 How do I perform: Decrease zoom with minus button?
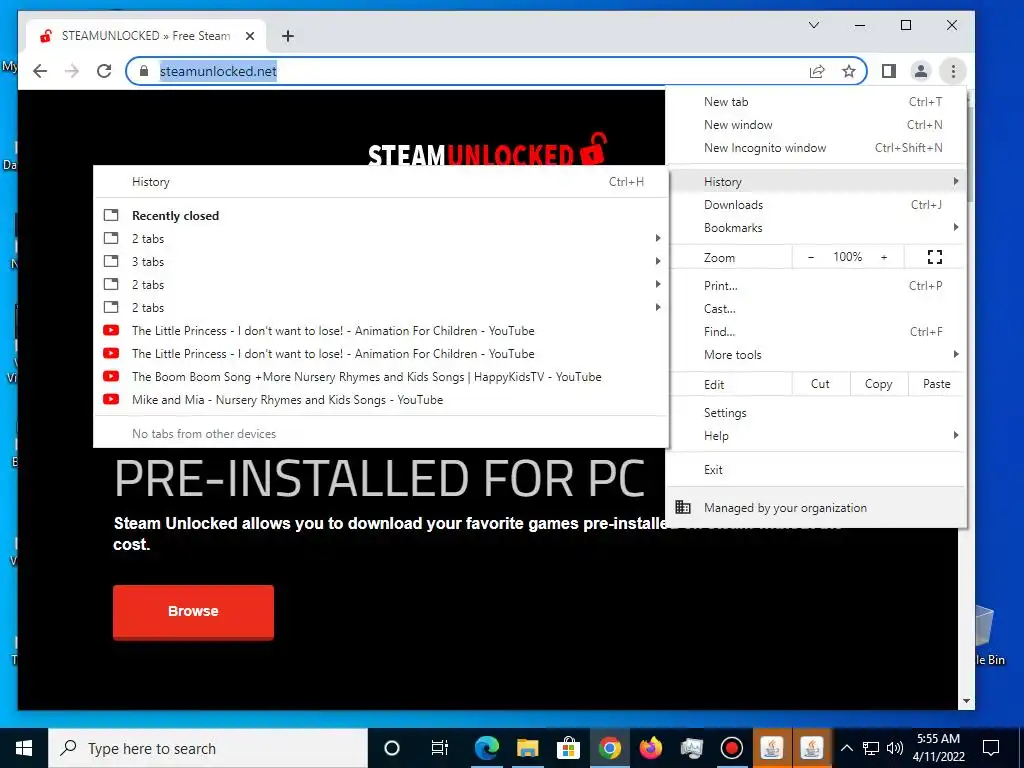[811, 257]
